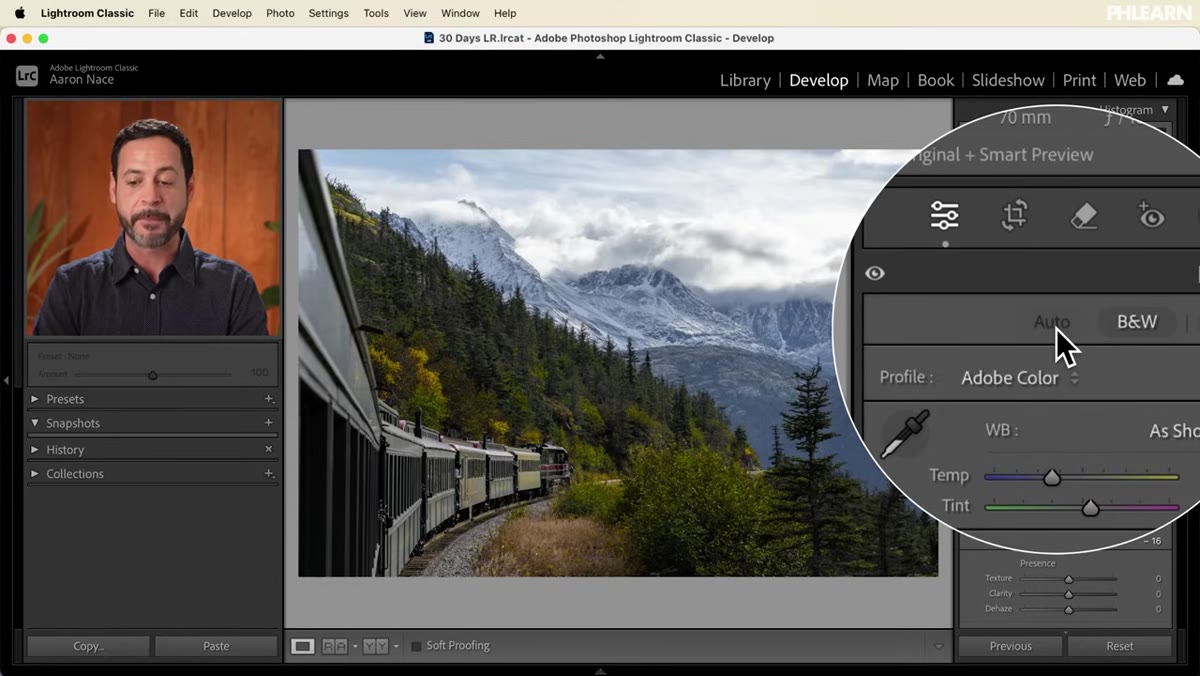Open toolbar content dropdown triangle

coord(938,646)
